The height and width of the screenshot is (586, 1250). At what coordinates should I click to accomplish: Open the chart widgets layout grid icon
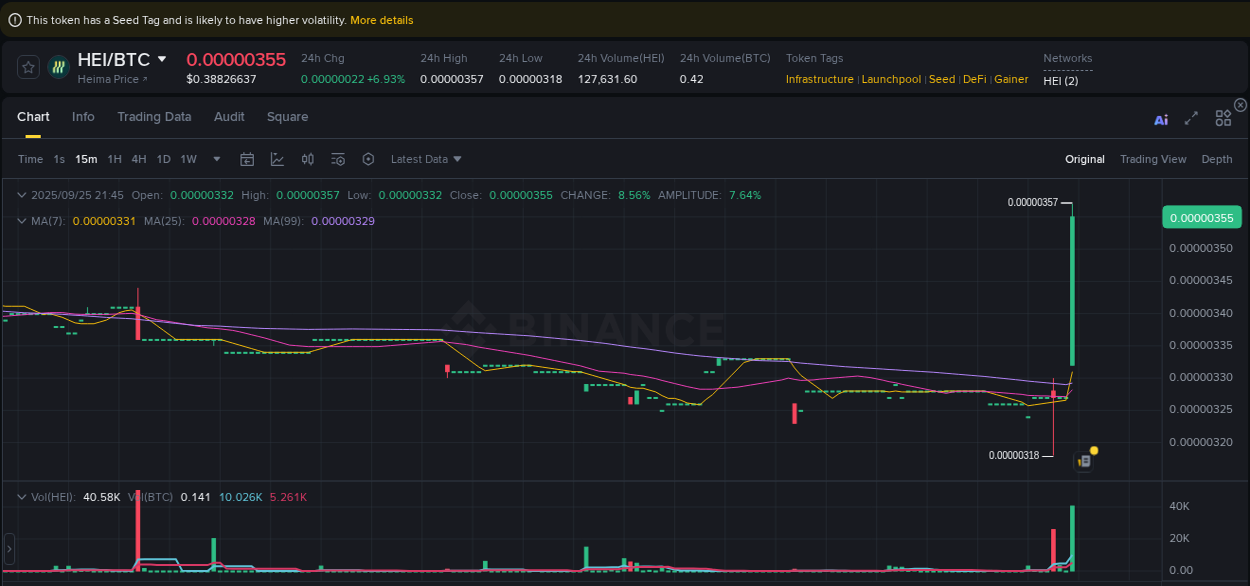(1223, 117)
